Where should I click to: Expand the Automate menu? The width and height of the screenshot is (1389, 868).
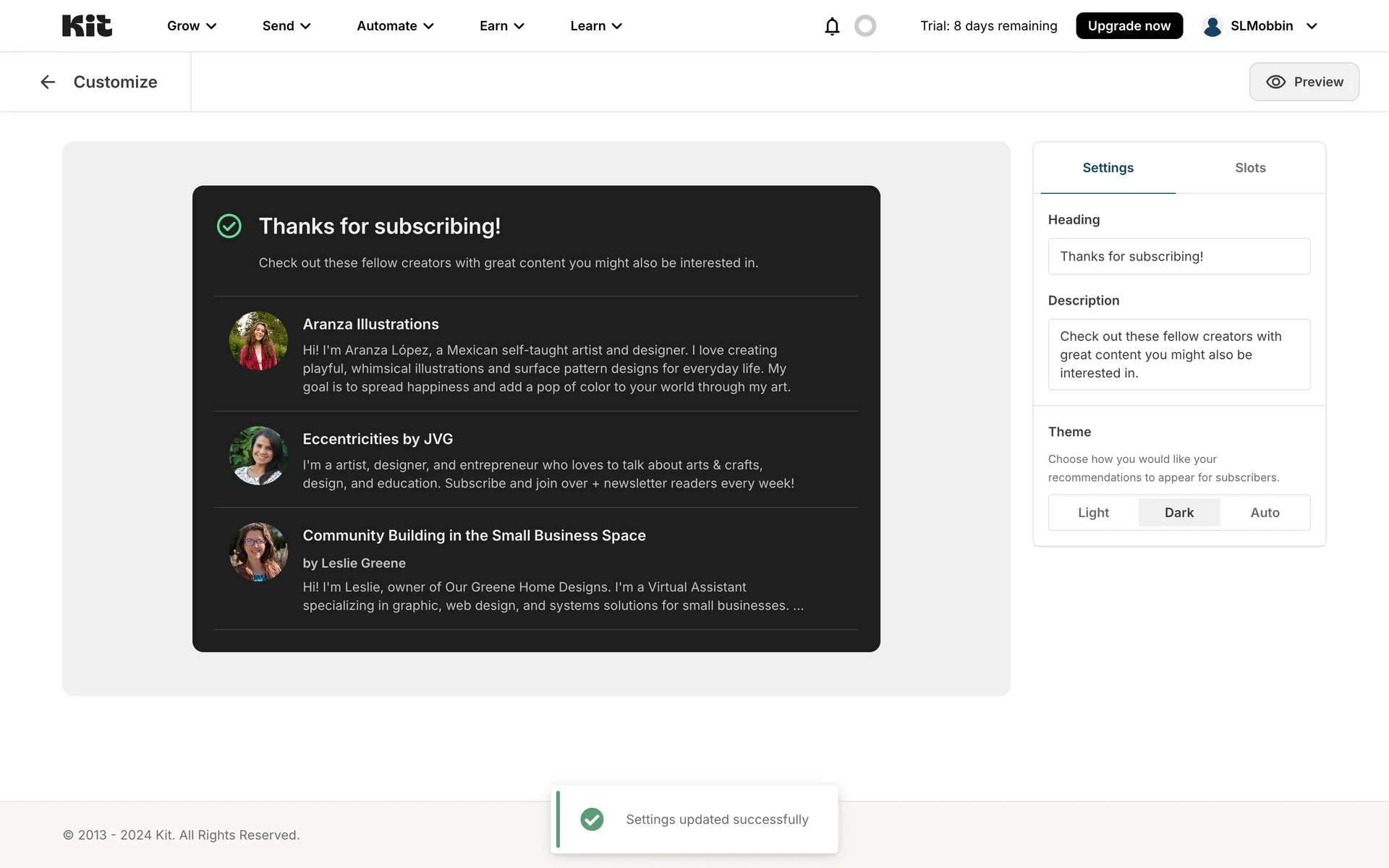coord(395,26)
